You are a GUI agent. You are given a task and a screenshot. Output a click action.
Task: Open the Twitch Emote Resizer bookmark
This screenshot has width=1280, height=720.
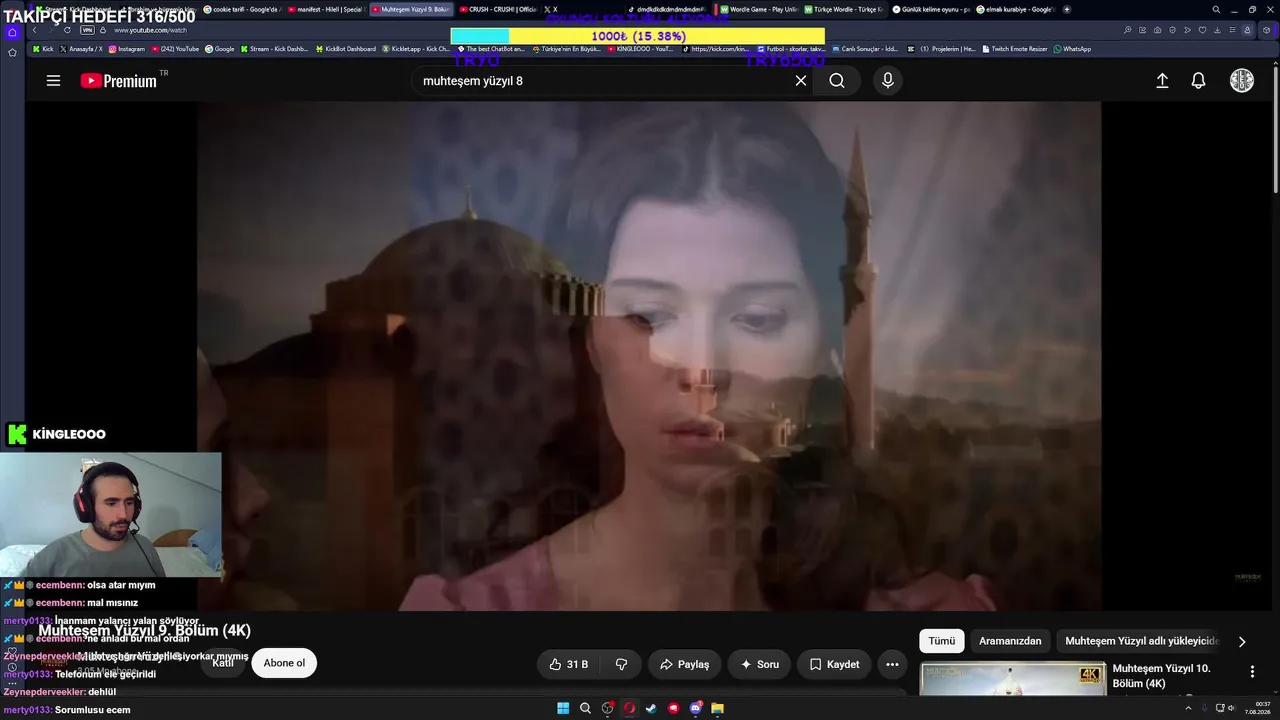tap(1016, 49)
